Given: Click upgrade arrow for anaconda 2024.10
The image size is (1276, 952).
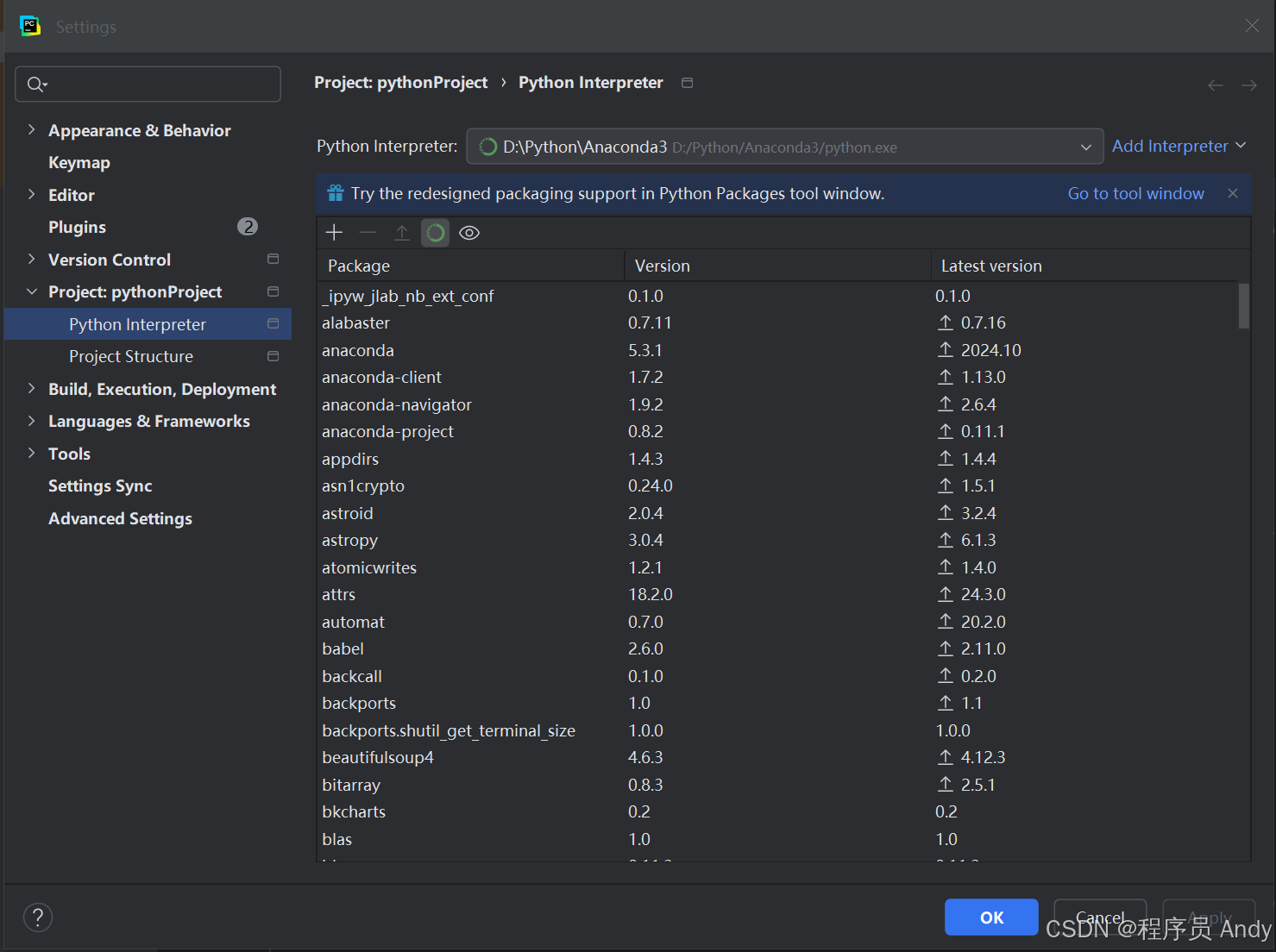Looking at the screenshot, I should pyautogui.click(x=946, y=349).
